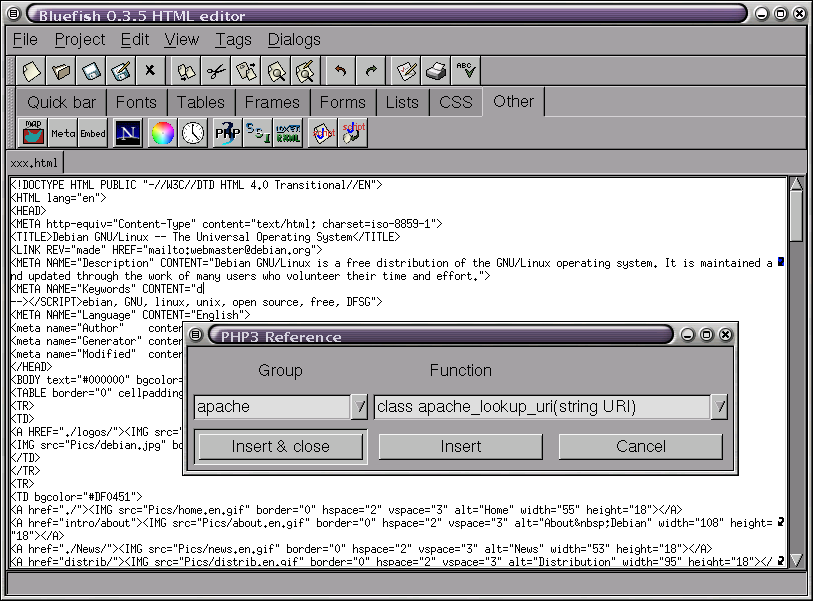The image size is (813, 601).
Task: Click the first script icon with the document
Action: [323, 133]
